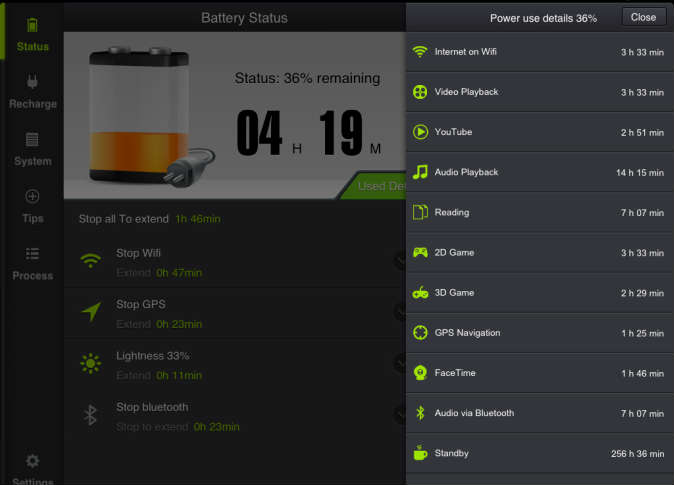Viewport: 674px width, 485px height.
Task: Close the Power use details panel
Action: point(643,17)
